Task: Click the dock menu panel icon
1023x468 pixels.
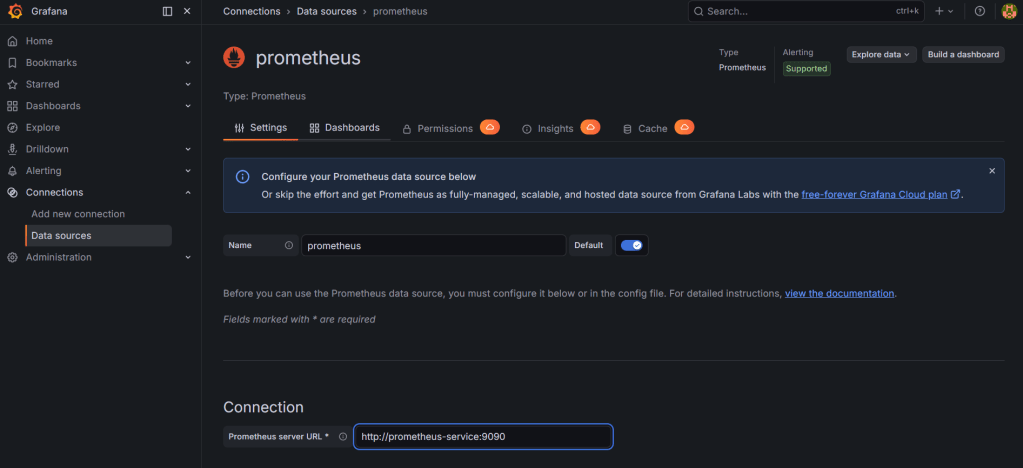Action: point(167,11)
